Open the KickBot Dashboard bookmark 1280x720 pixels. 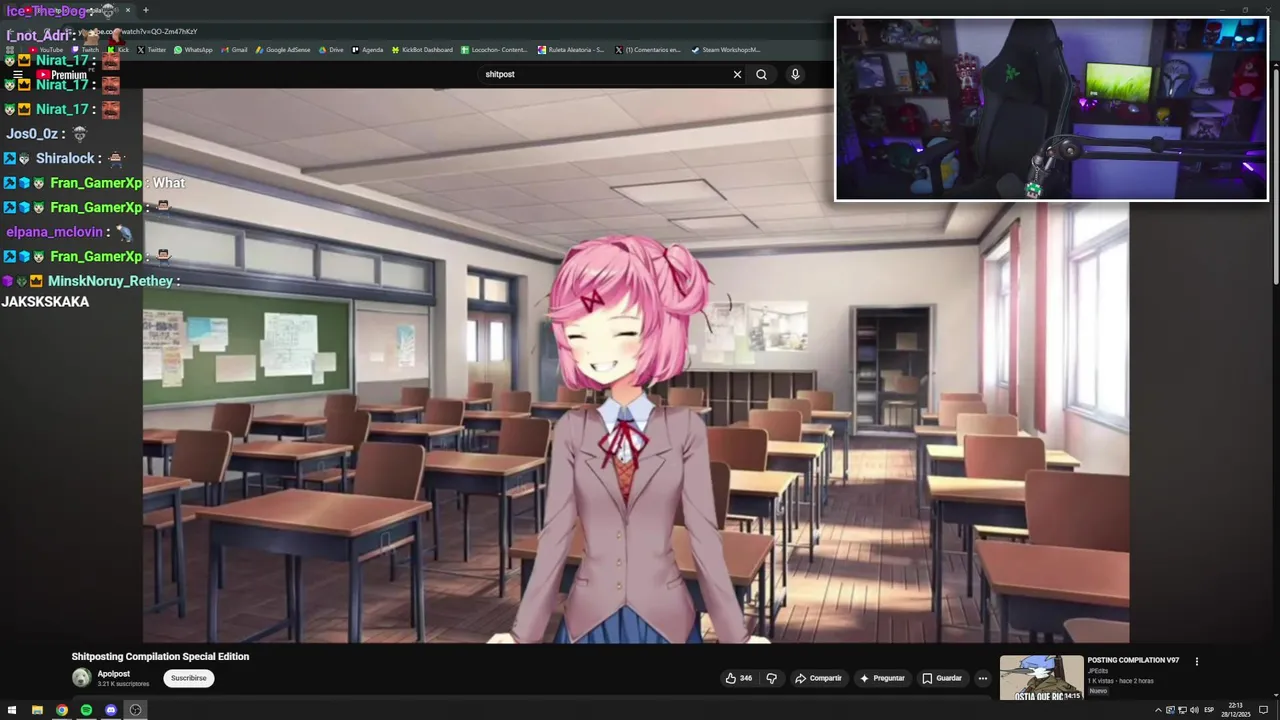422,49
